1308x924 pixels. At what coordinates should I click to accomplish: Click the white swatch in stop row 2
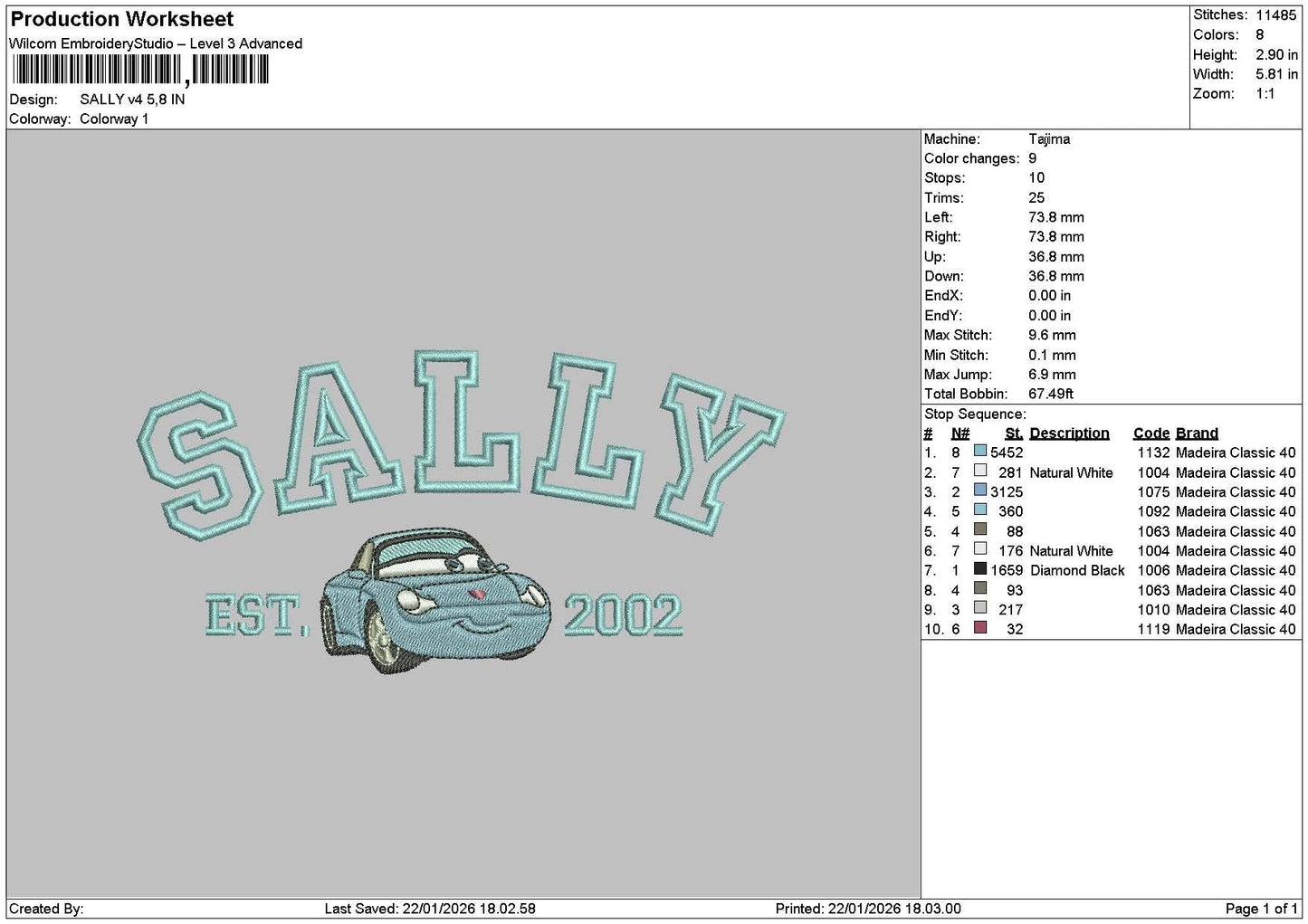(980, 471)
